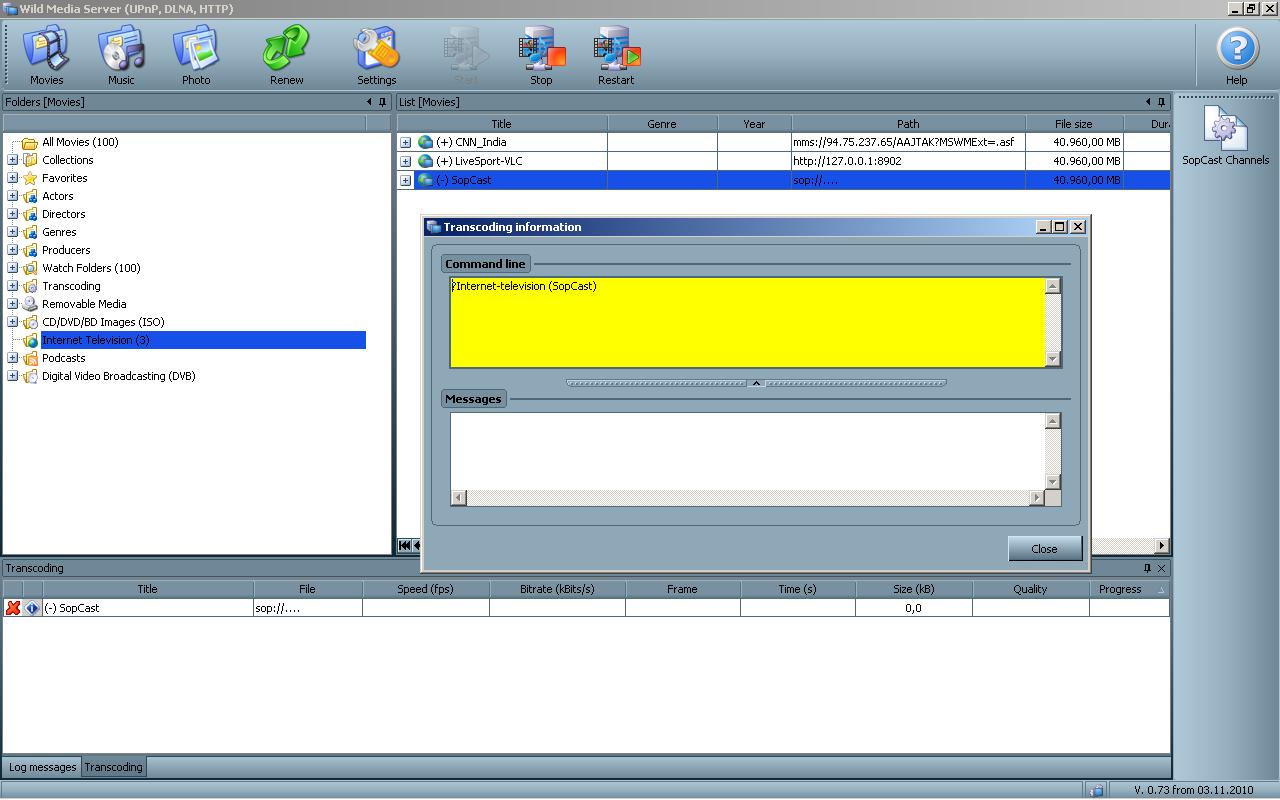Click red X cancel icon in Transcoding row
This screenshot has height=800, width=1280.
[x=13, y=608]
